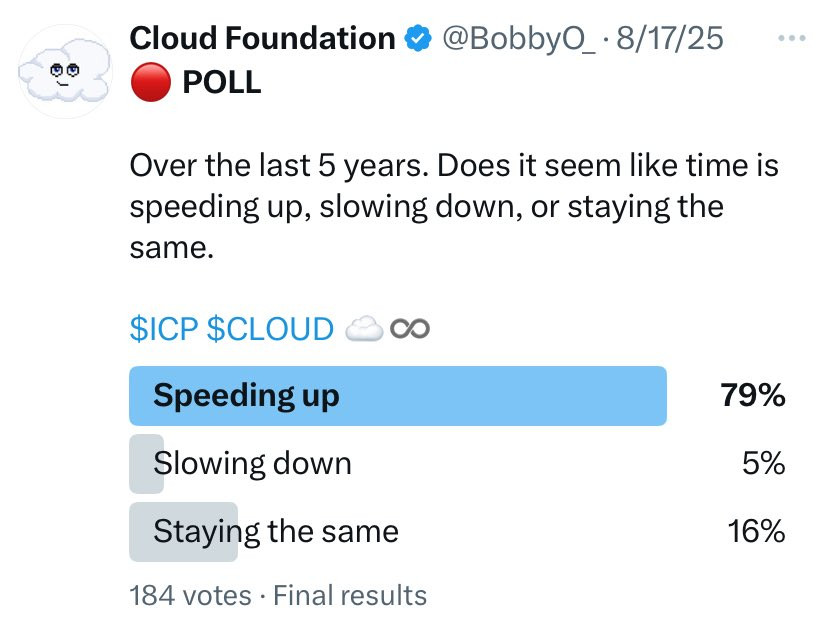Screen dimensions: 828x632
Task: Click the 5% result percentage
Action: click(x=764, y=463)
